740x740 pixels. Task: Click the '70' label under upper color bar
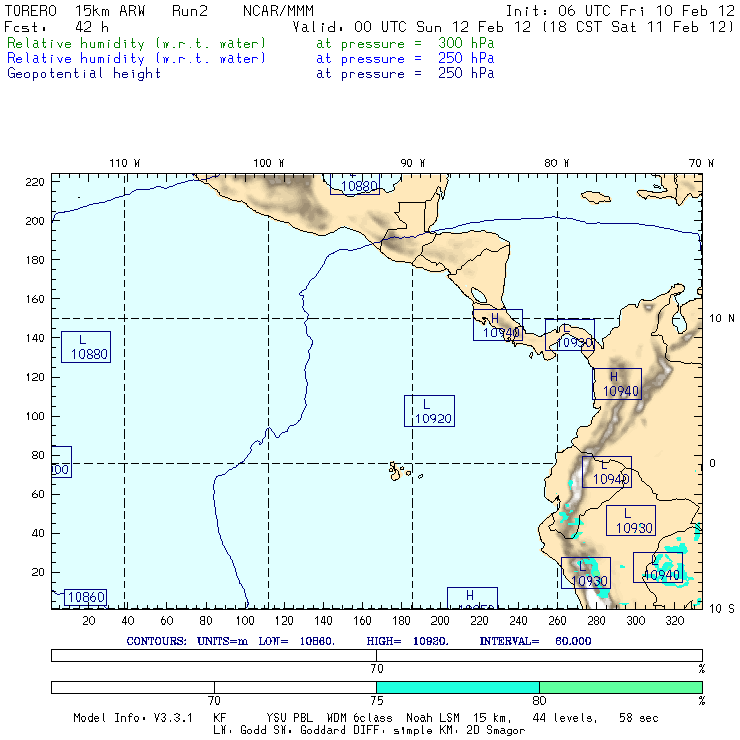(377, 669)
